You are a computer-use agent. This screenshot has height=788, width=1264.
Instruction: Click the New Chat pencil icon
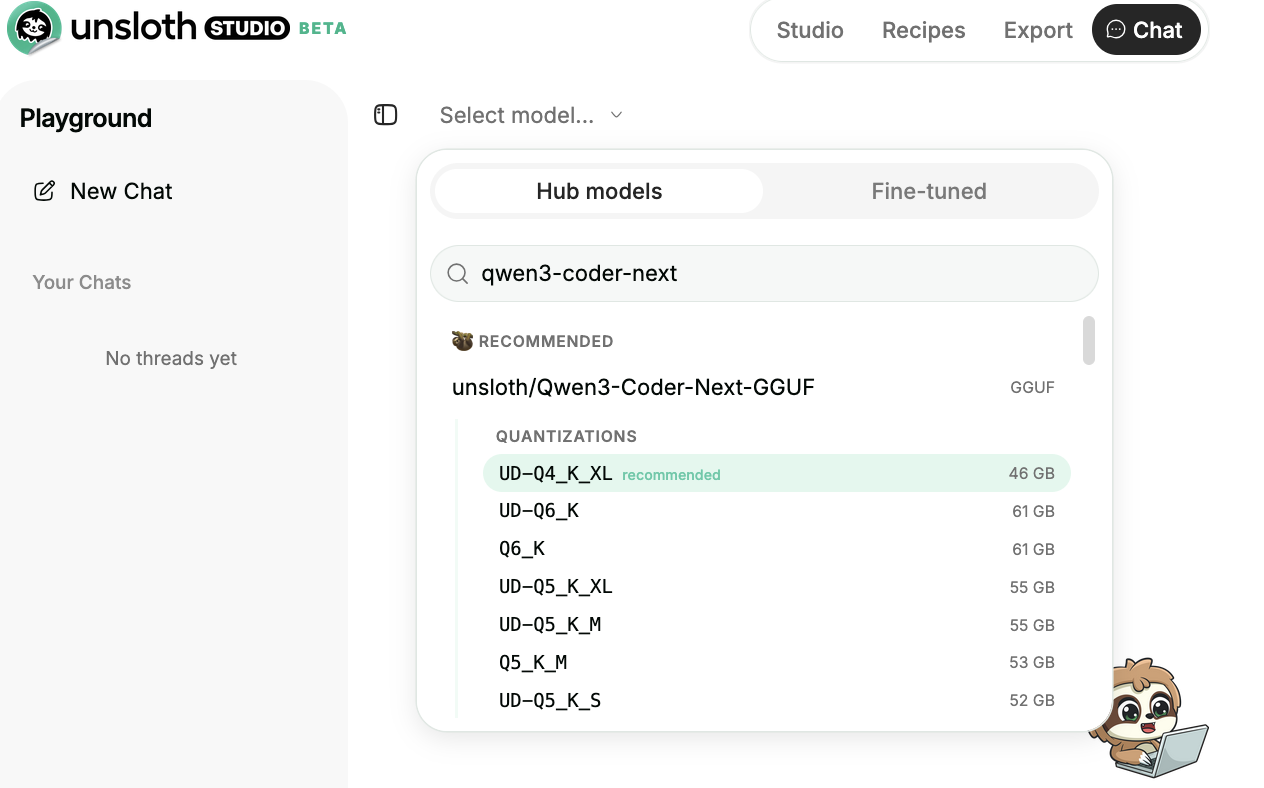(x=44, y=191)
